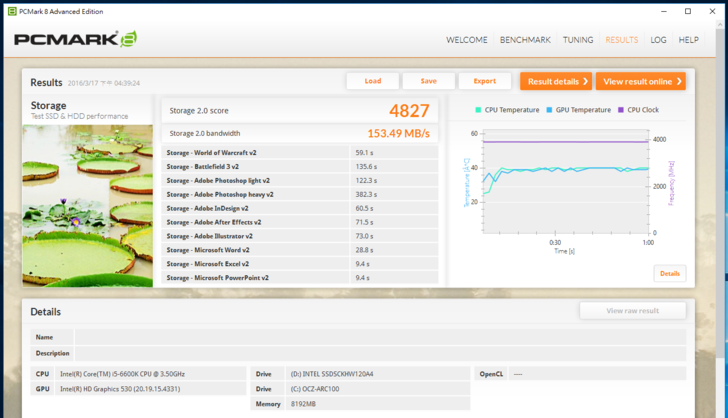Viewport: 728px width, 418px height.
Task: Open the HELP tab
Action: [x=689, y=40]
